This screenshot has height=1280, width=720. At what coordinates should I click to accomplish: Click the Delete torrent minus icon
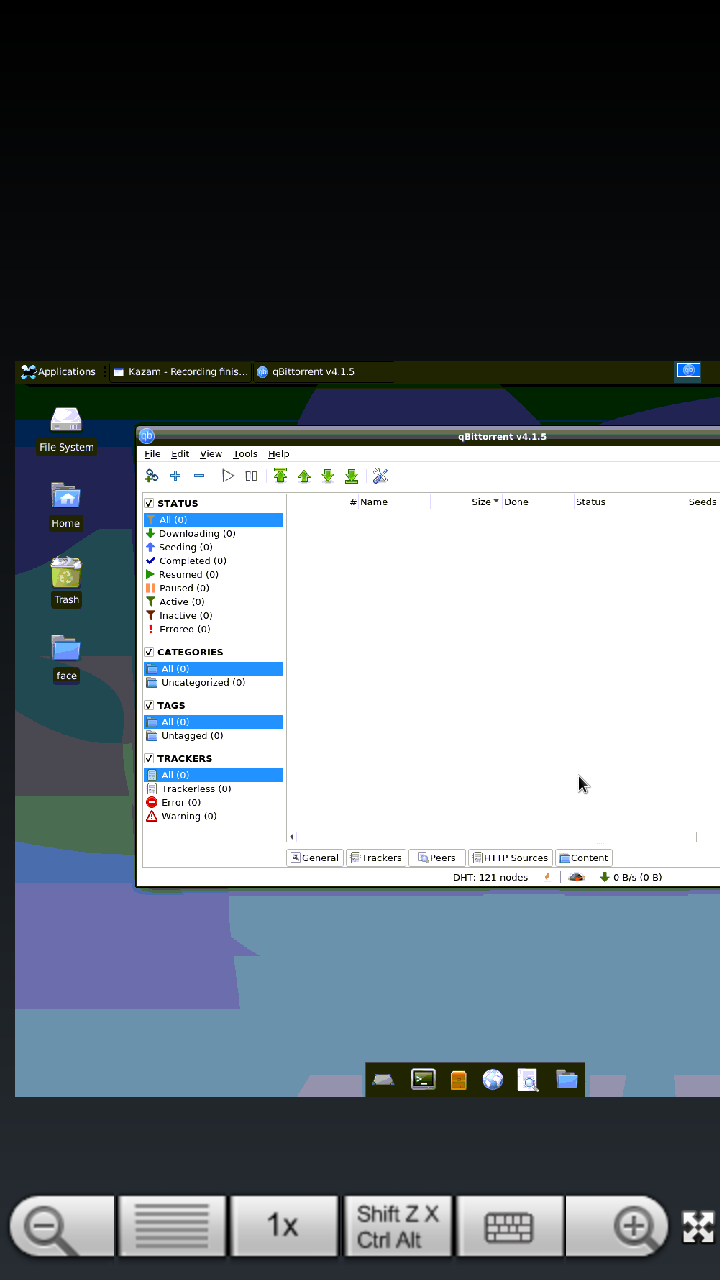tap(199, 476)
